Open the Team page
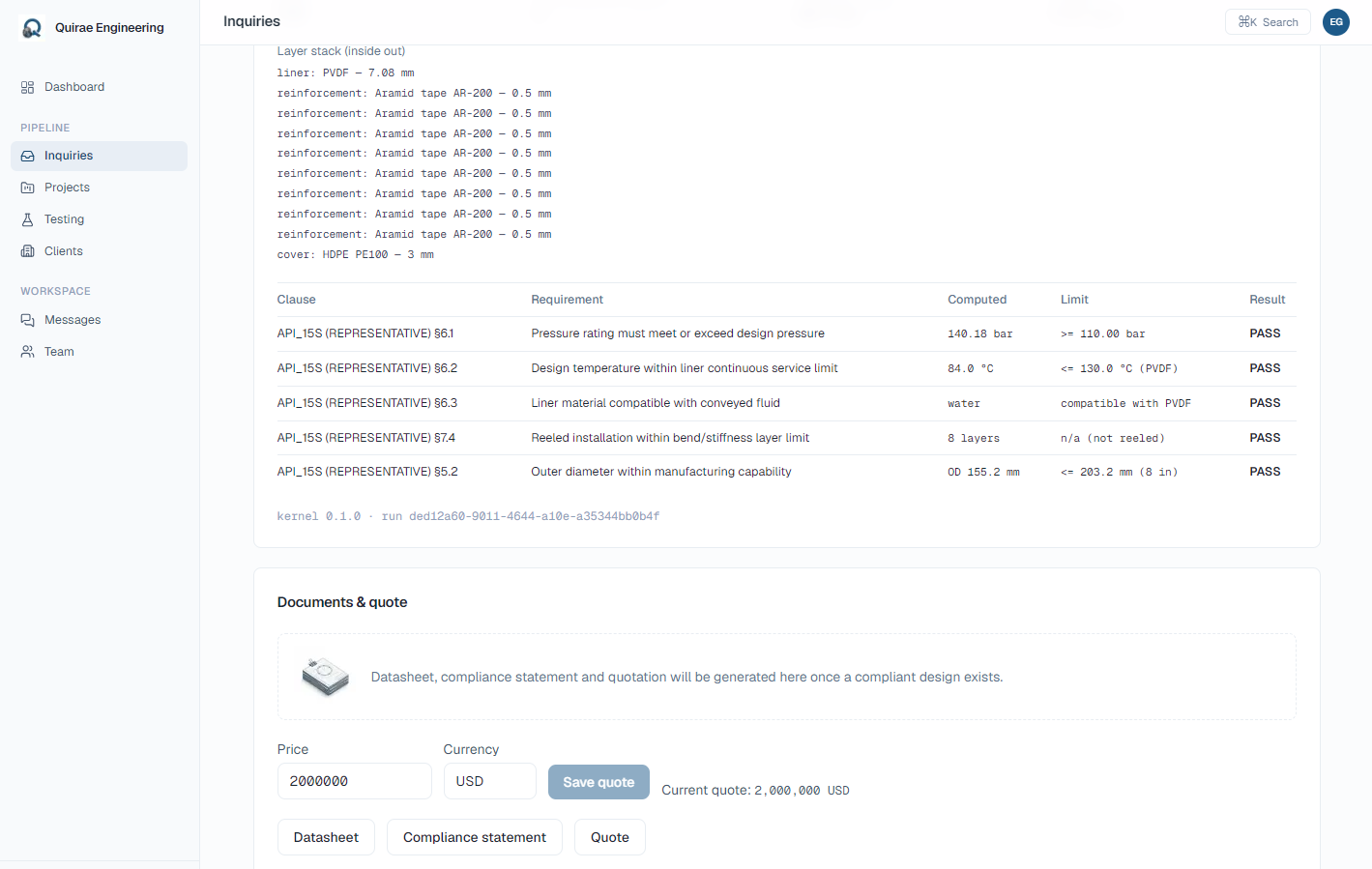The image size is (1372, 869). tap(100, 352)
